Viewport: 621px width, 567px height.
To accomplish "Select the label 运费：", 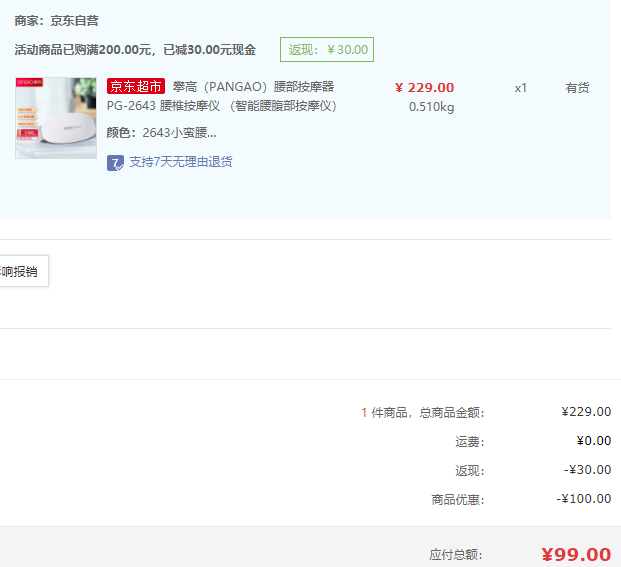I will [470, 441].
